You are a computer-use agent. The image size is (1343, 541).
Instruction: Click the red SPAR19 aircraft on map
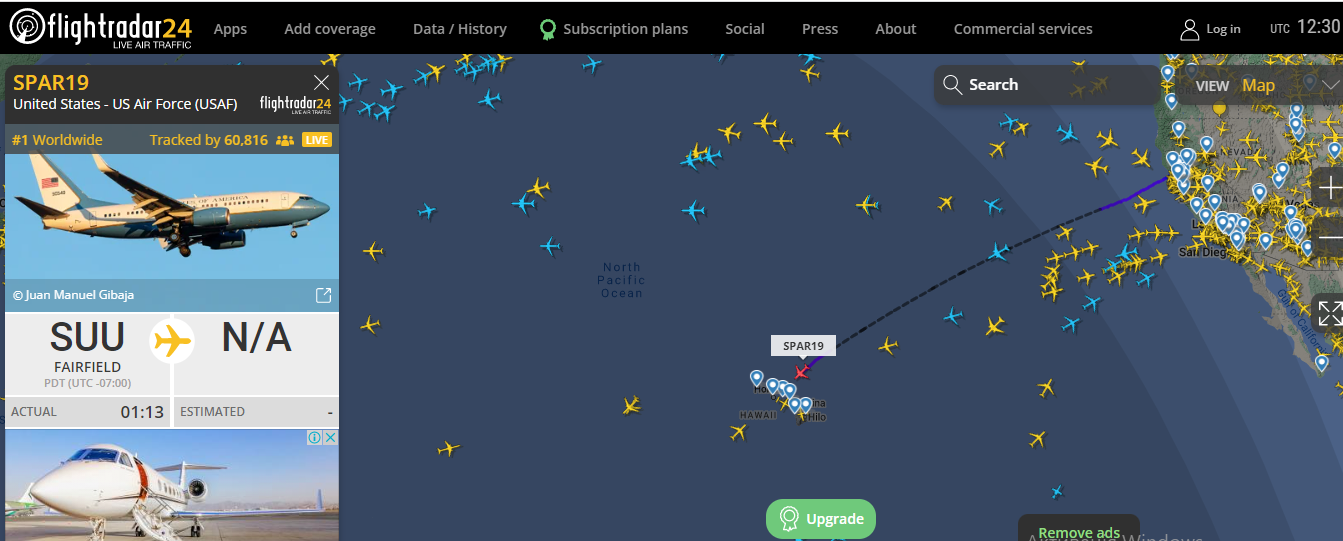pos(802,371)
